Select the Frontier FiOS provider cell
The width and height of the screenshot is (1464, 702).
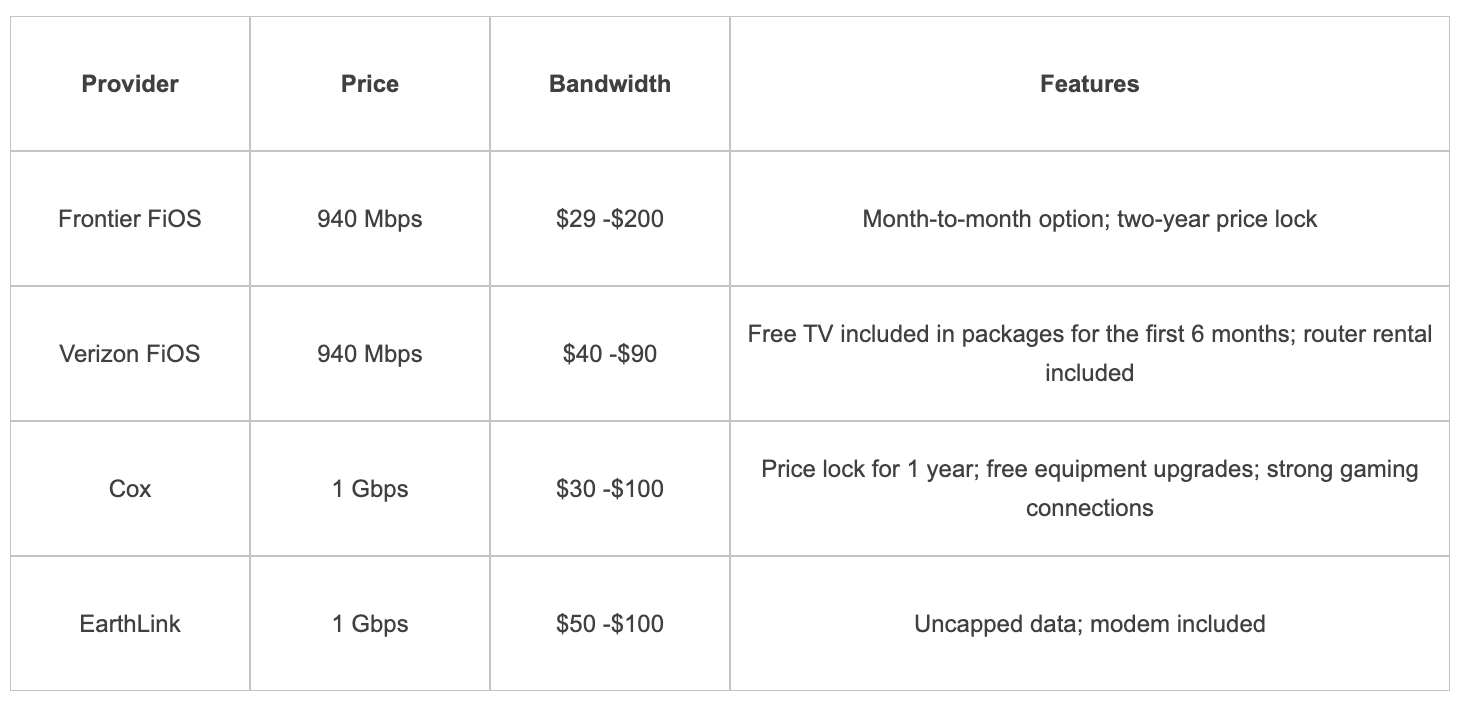coord(130,218)
